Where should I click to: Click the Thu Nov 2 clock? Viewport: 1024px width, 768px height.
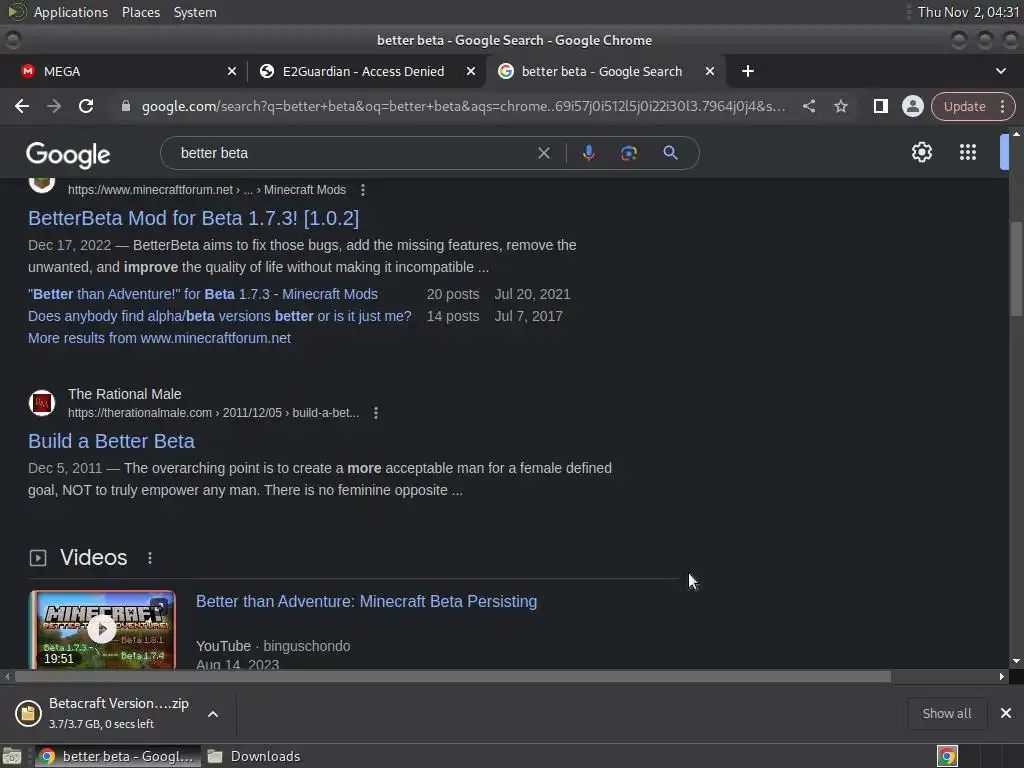tap(968, 12)
